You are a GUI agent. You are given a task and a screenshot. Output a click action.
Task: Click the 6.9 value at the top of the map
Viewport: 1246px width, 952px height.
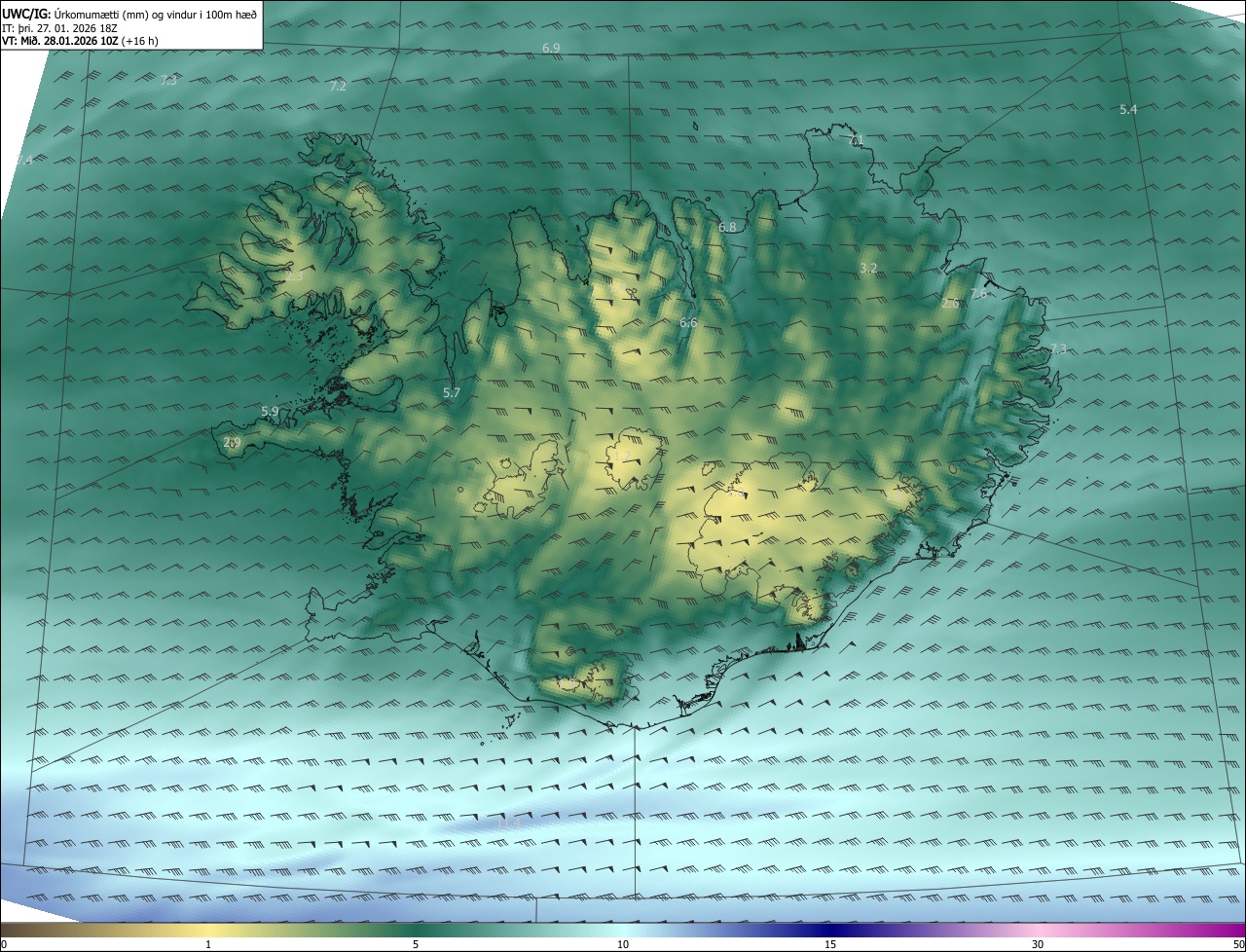click(551, 48)
